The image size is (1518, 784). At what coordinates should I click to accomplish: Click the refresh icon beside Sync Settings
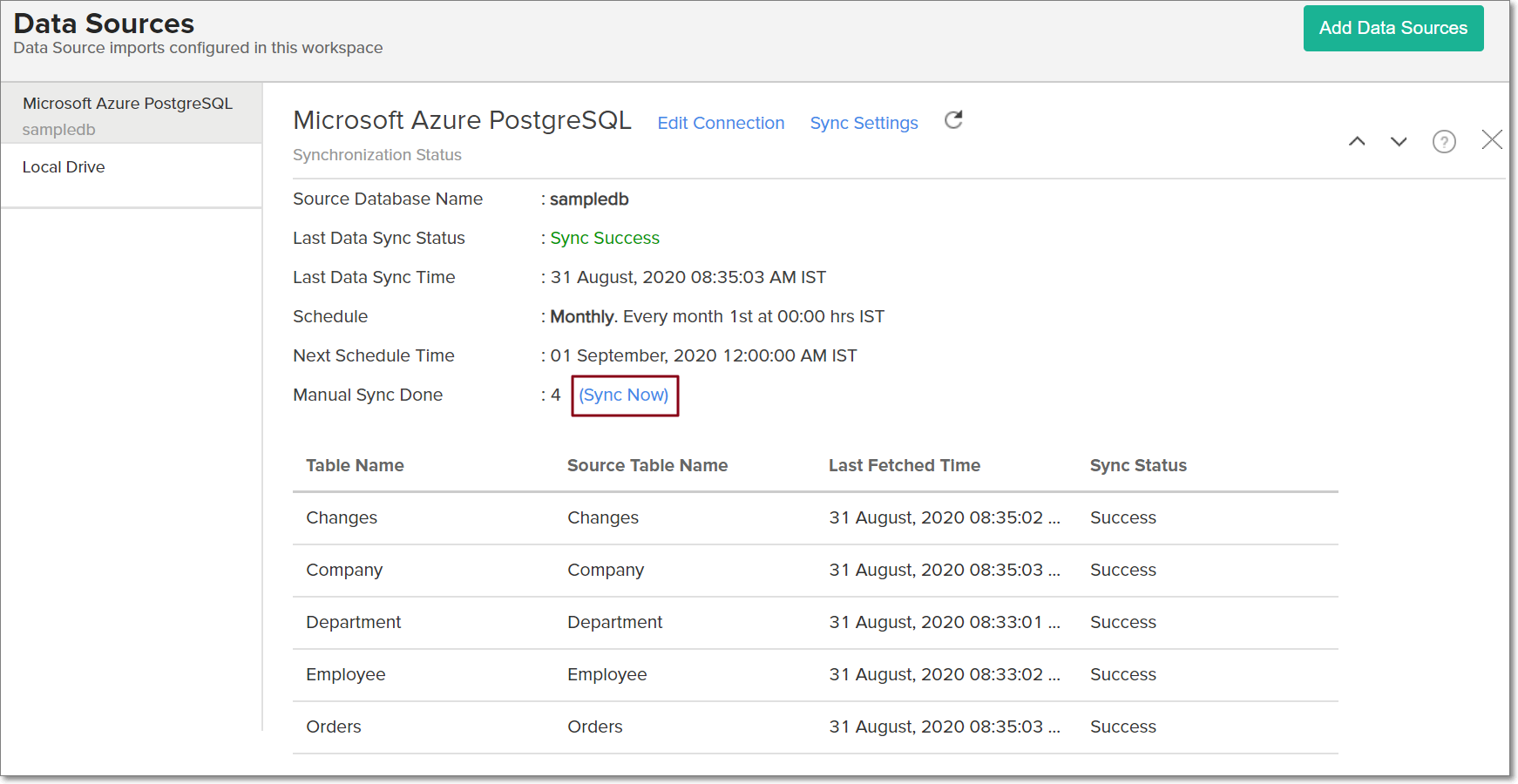pos(953,120)
